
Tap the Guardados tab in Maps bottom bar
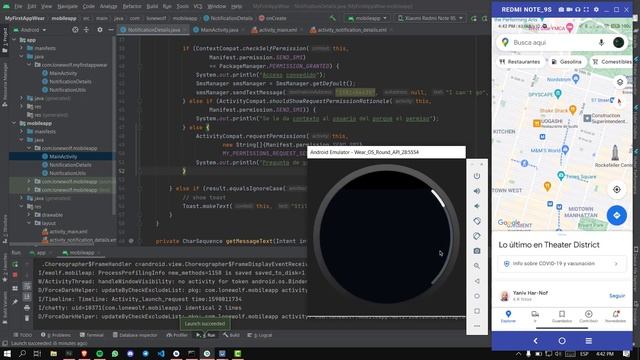point(562,316)
